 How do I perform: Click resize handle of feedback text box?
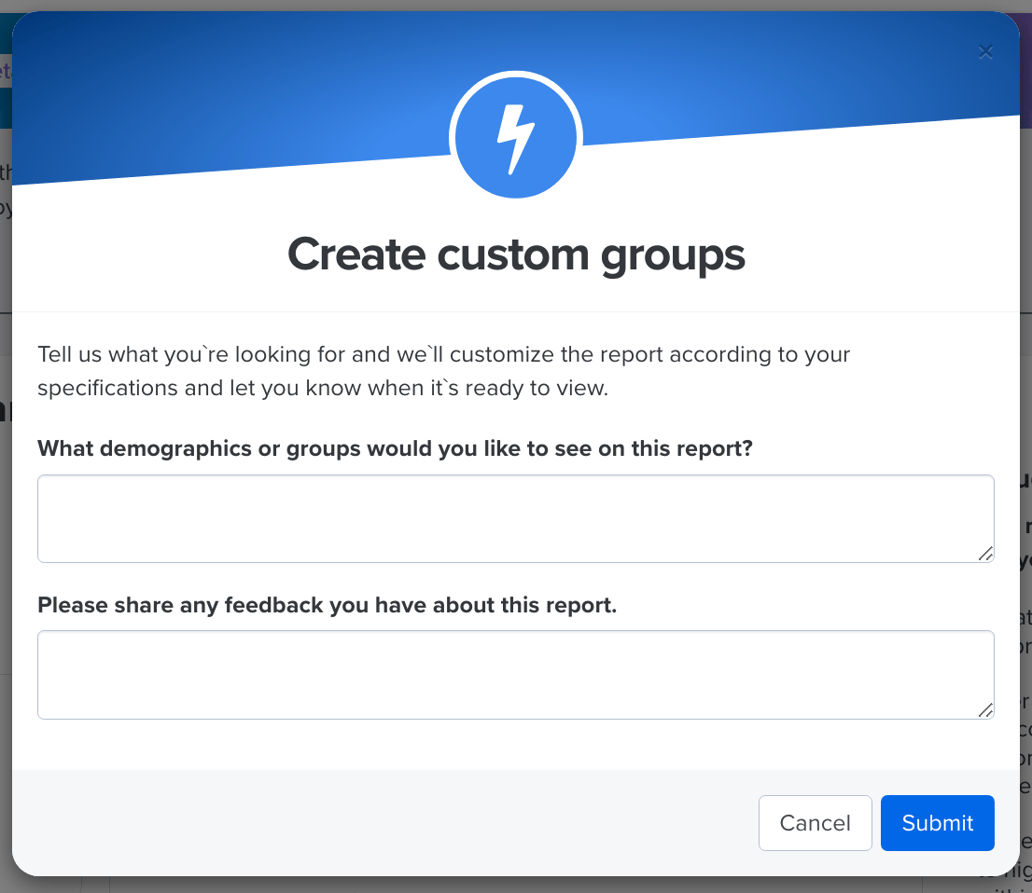tap(985, 709)
